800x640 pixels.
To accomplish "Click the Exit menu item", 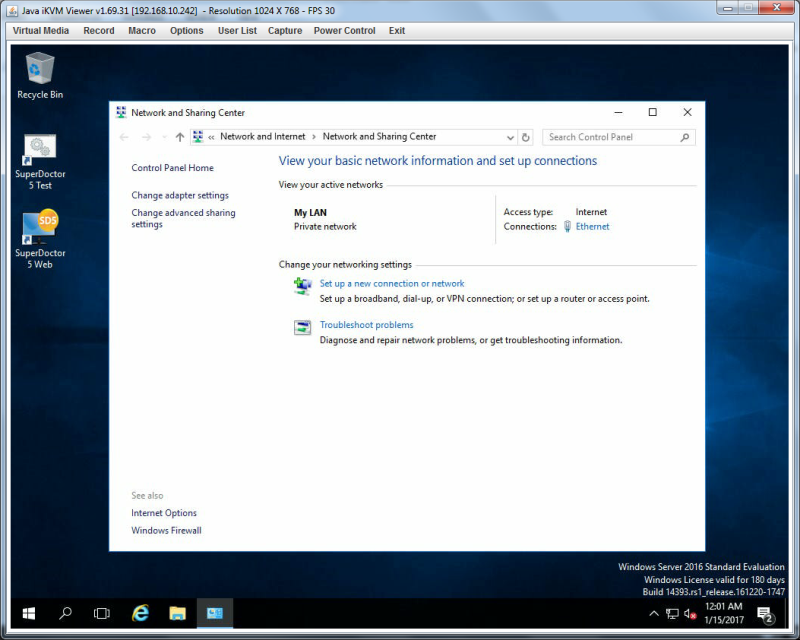I will (397, 31).
